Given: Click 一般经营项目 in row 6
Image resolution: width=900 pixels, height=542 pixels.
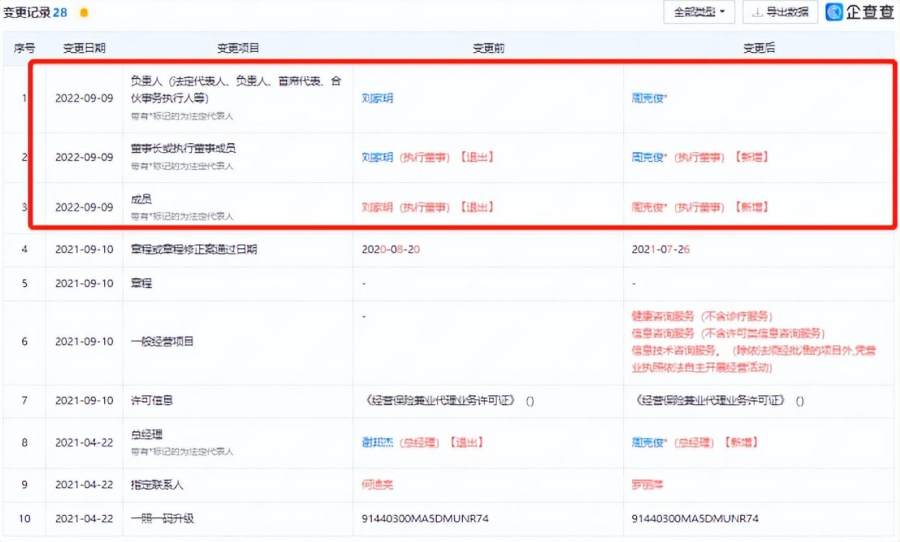Looking at the screenshot, I should pos(162,342).
